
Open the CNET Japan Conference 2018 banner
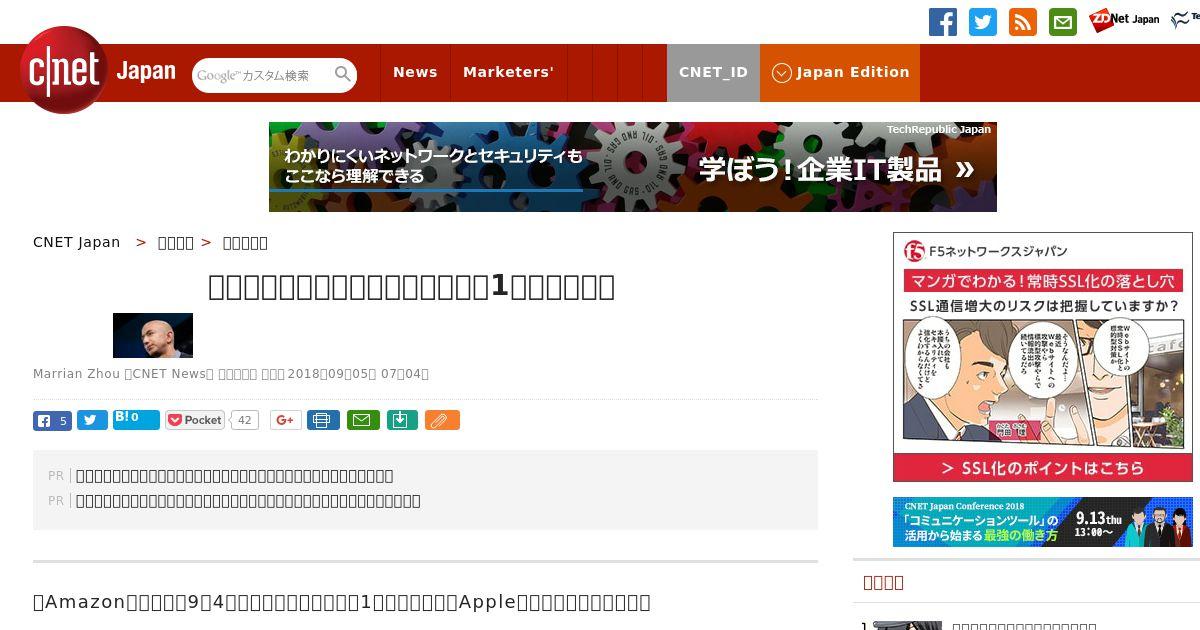(x=1043, y=522)
